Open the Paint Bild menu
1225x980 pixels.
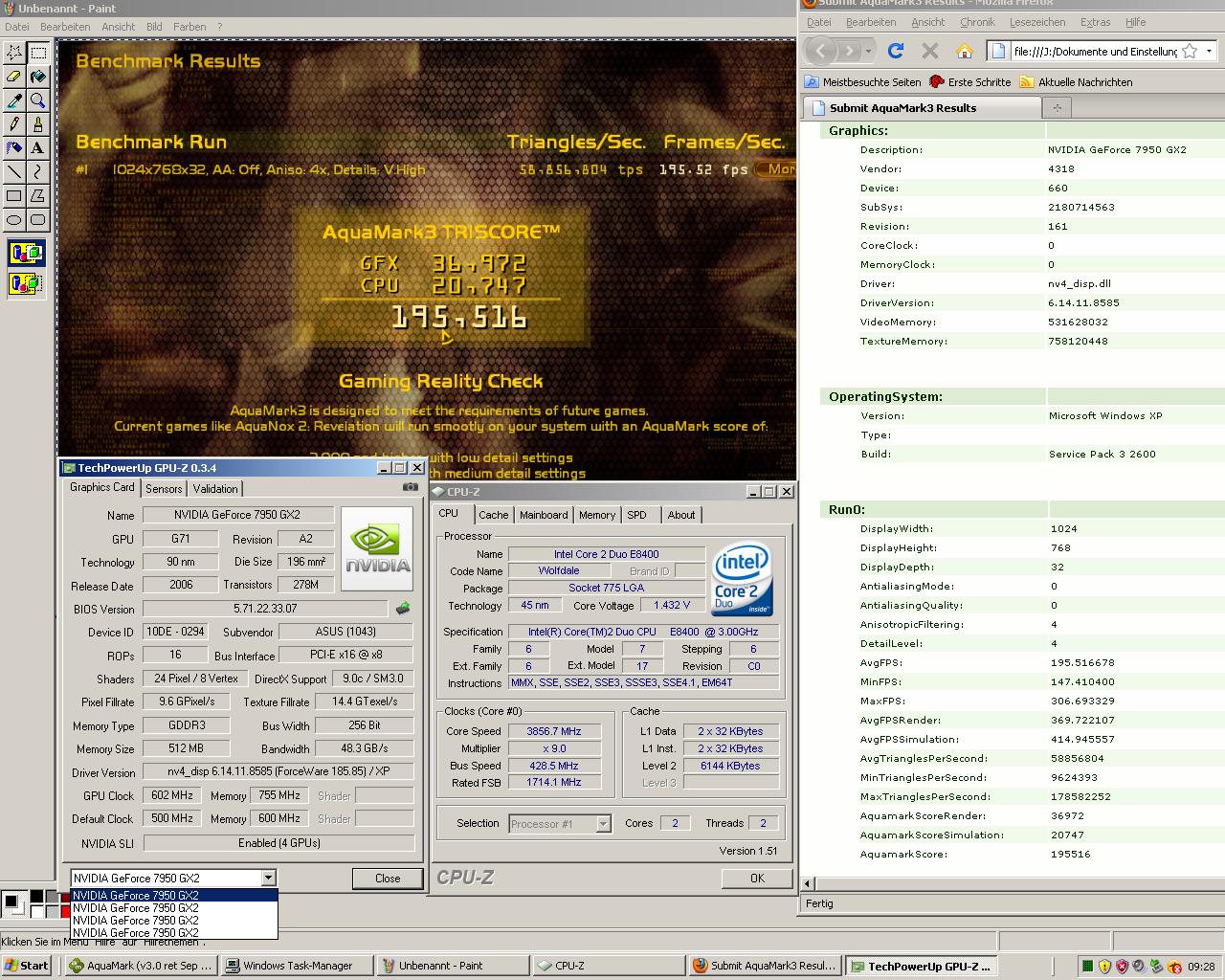pos(154,27)
